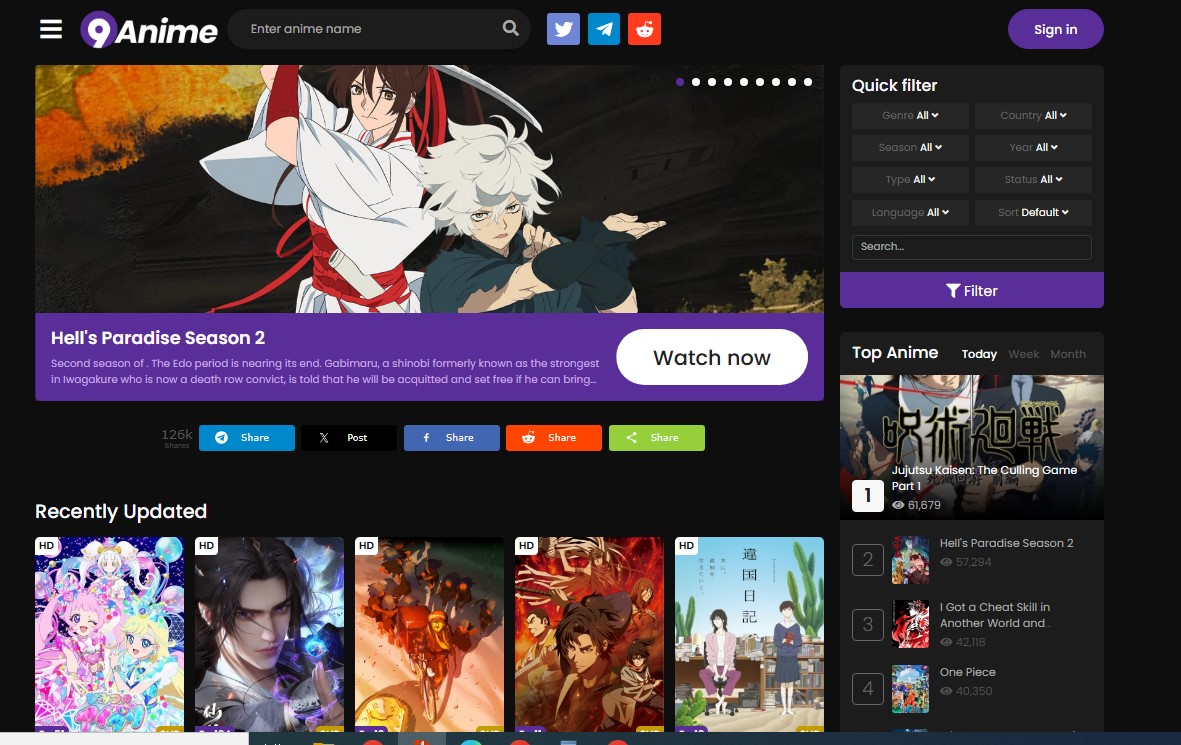This screenshot has width=1181, height=745.
Task: Select the sixth carousel dot
Action: click(x=760, y=82)
